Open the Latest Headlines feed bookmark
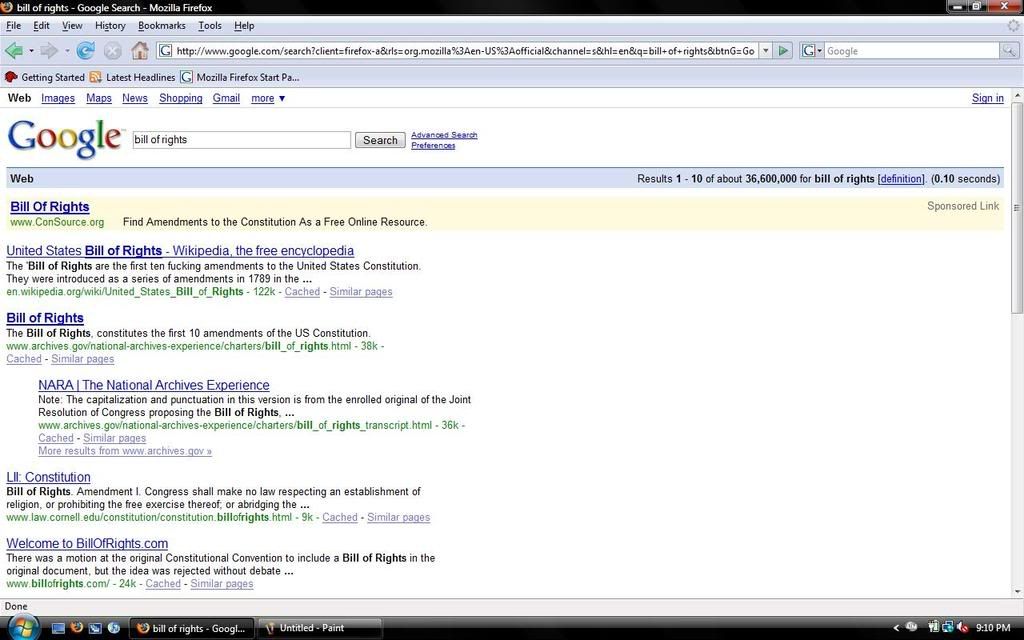The width and height of the screenshot is (1024, 640). click(133, 77)
